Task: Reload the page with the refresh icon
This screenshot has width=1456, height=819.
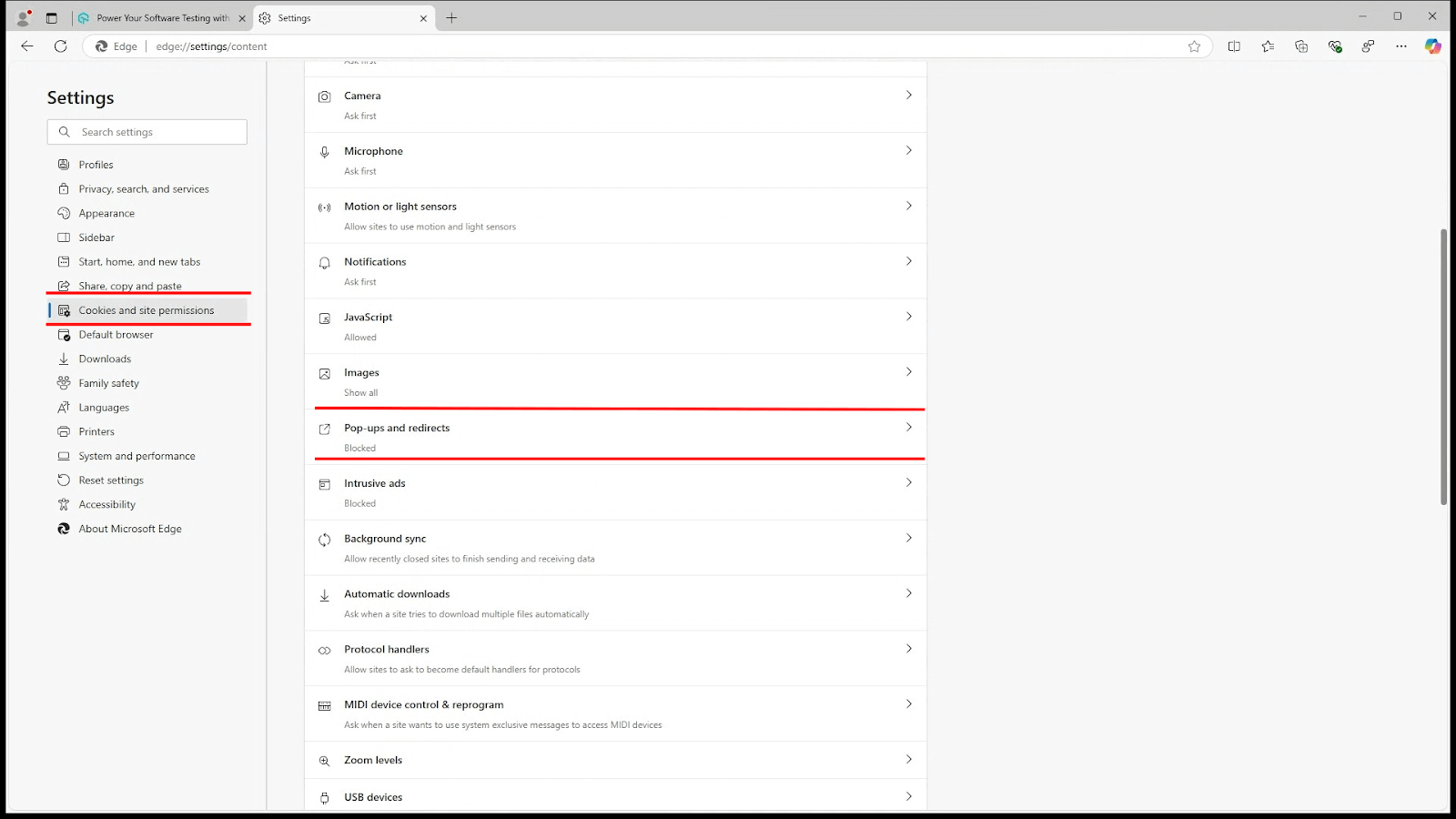Action: click(x=60, y=46)
